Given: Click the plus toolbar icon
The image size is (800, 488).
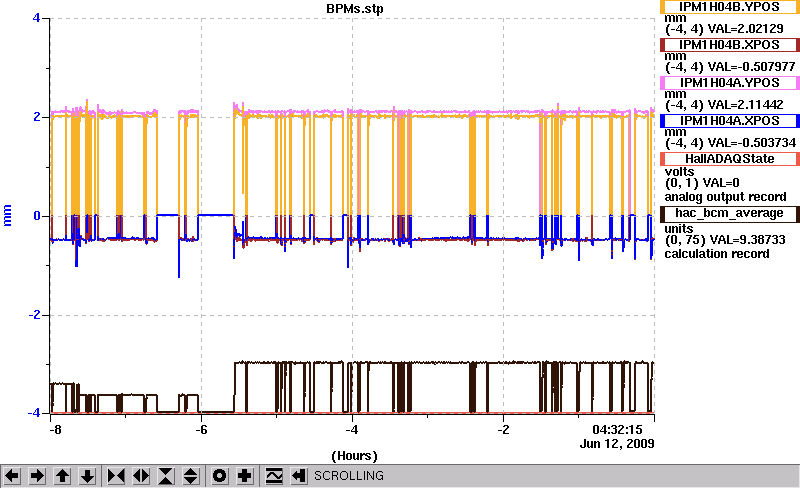Looking at the screenshot, I should point(245,476).
